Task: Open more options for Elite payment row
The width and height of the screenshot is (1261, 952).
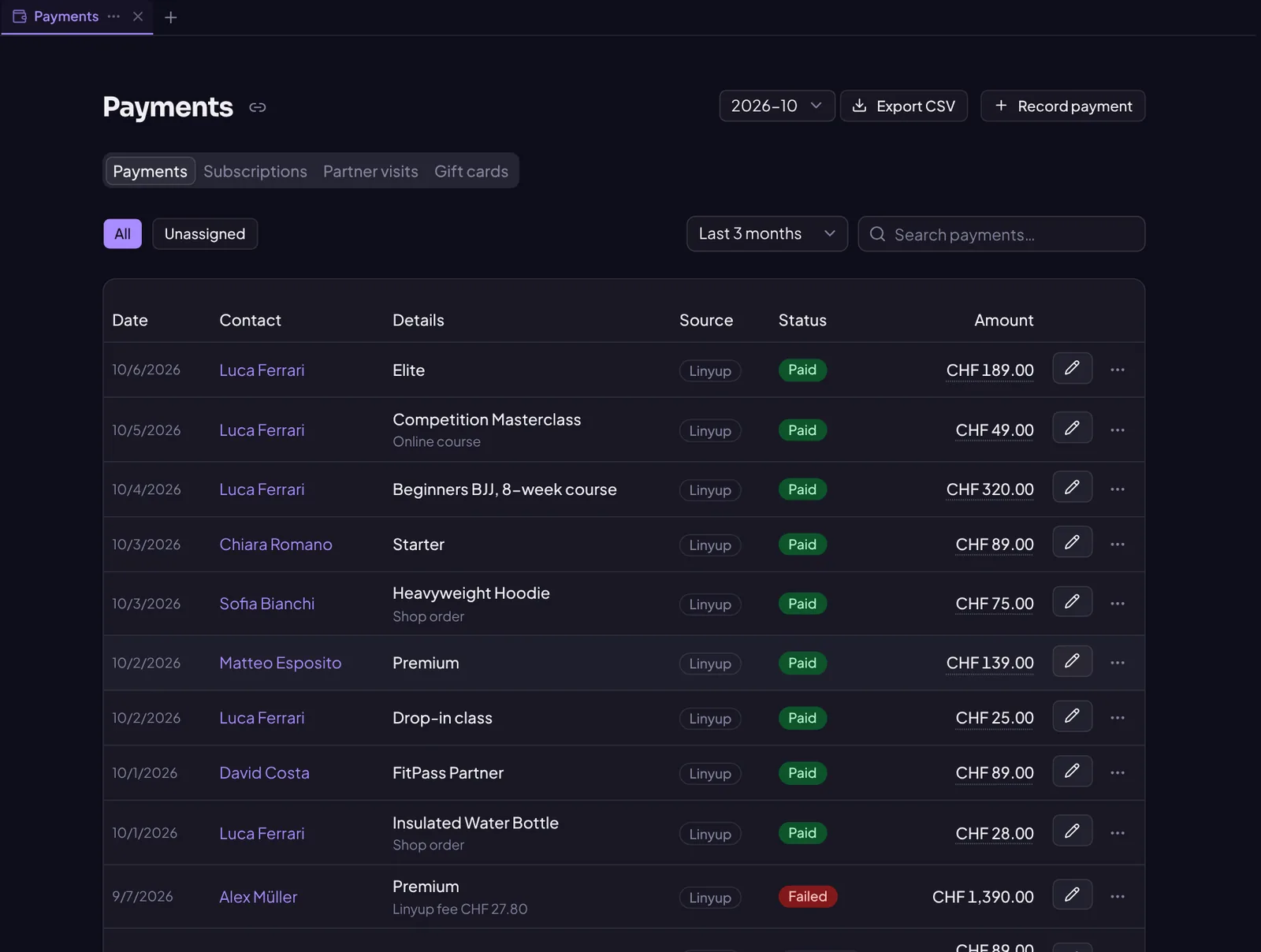Action: pyautogui.click(x=1118, y=370)
